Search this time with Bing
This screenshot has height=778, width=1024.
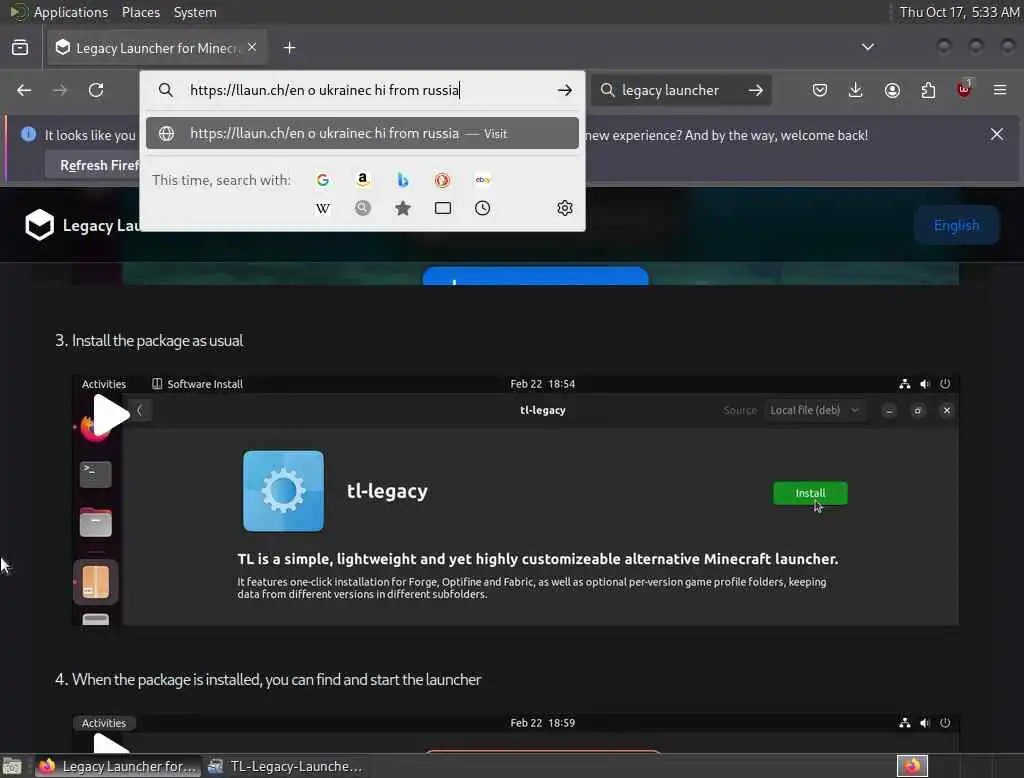(402, 180)
